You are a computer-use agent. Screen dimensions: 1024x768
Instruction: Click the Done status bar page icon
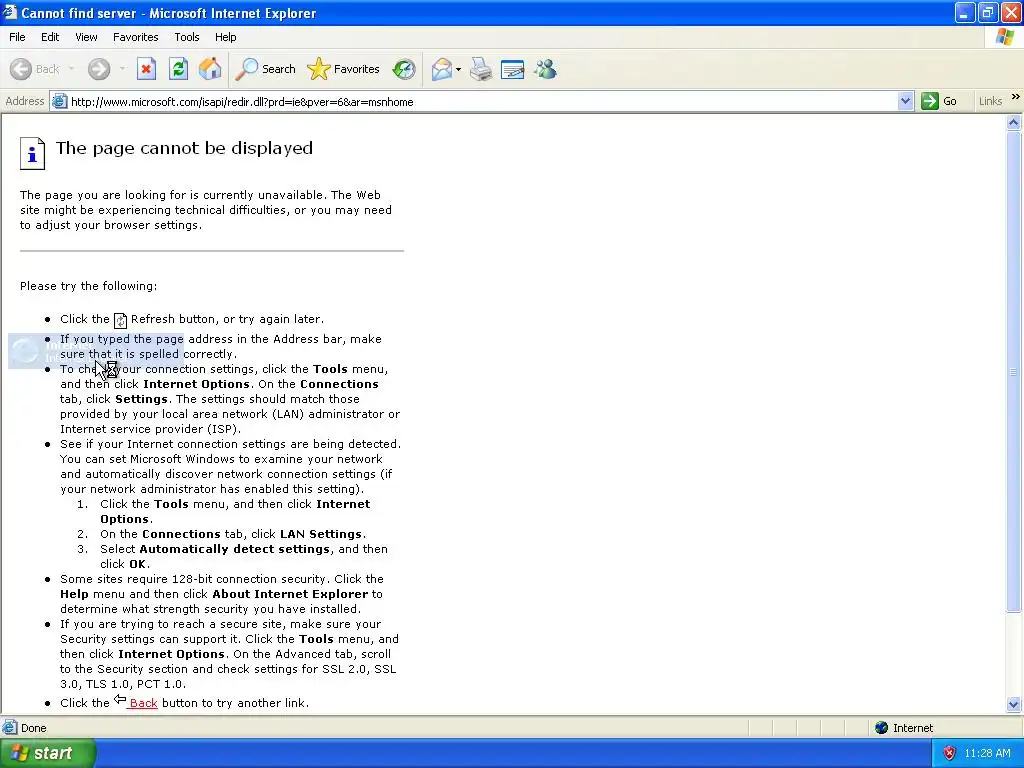(10, 727)
